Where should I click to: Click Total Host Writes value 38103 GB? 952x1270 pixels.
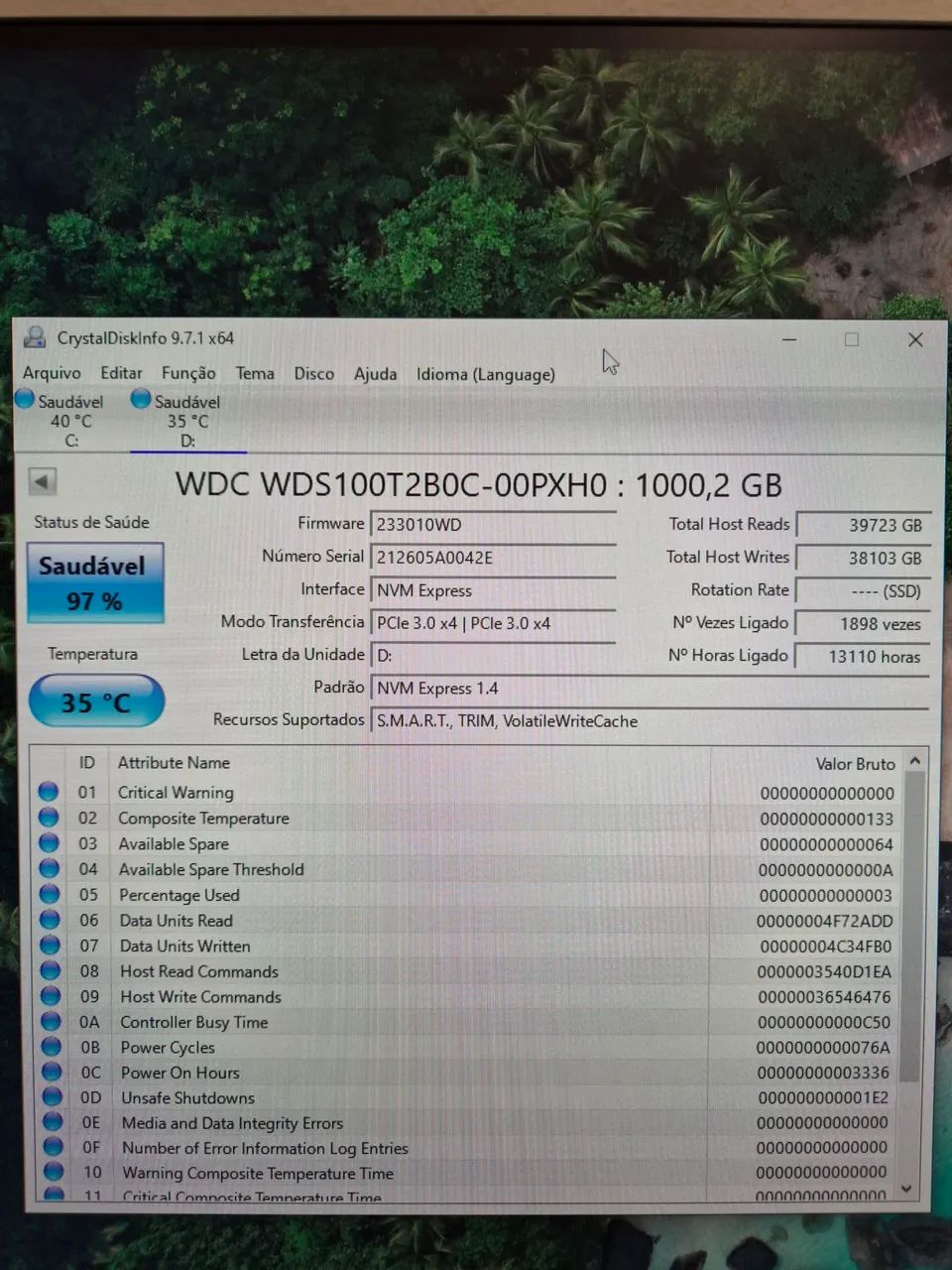click(x=863, y=558)
